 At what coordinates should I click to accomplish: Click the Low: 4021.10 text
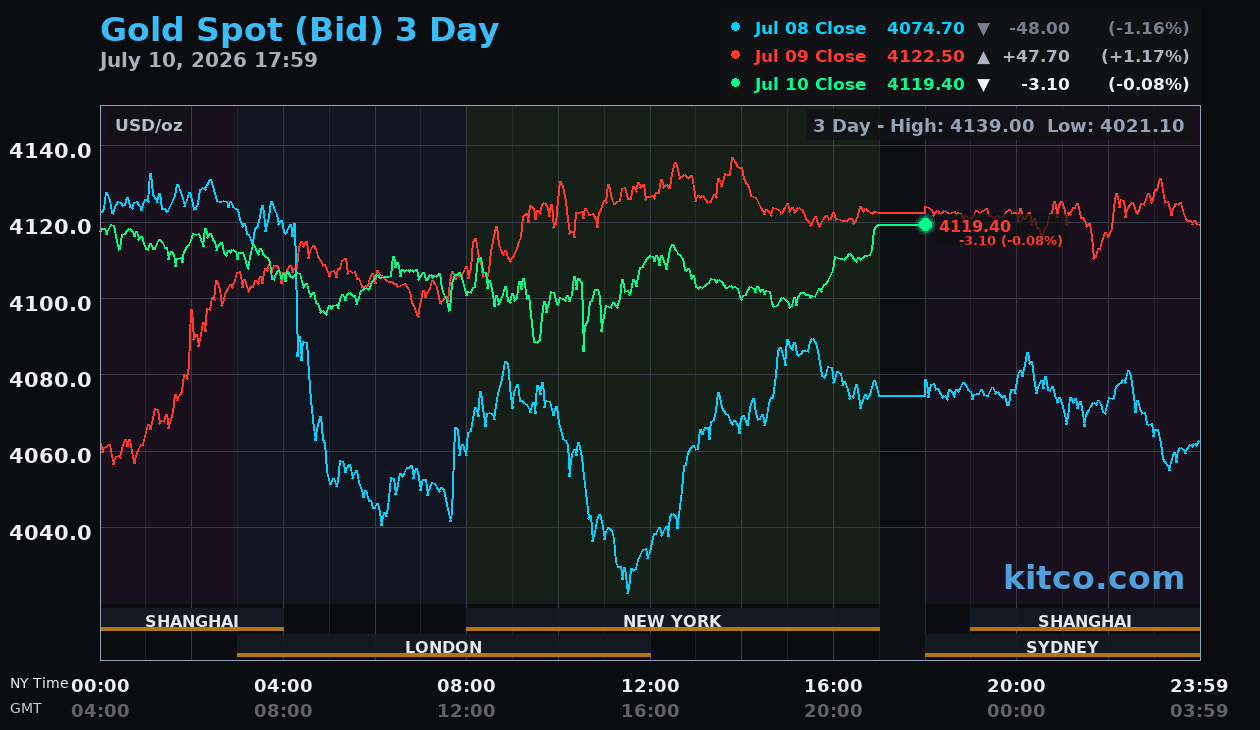[1115, 126]
